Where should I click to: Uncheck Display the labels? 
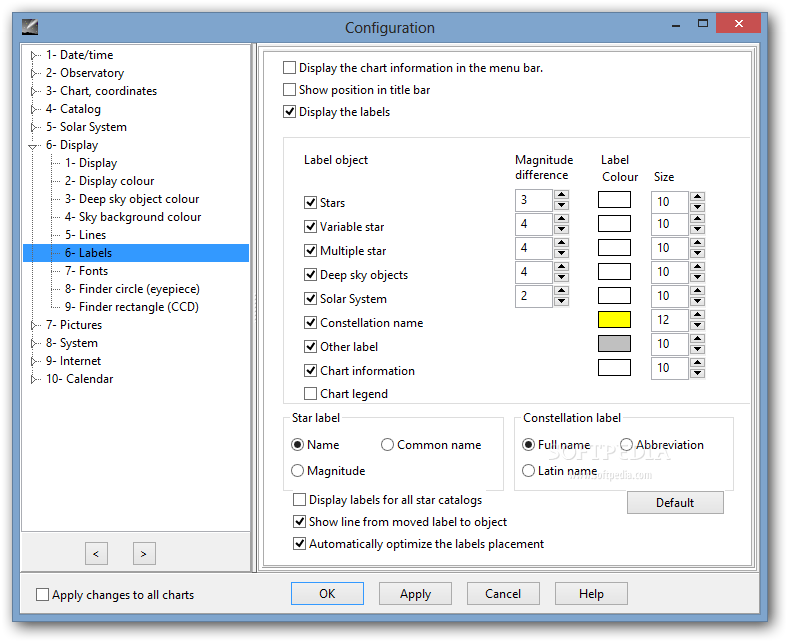tap(289, 112)
